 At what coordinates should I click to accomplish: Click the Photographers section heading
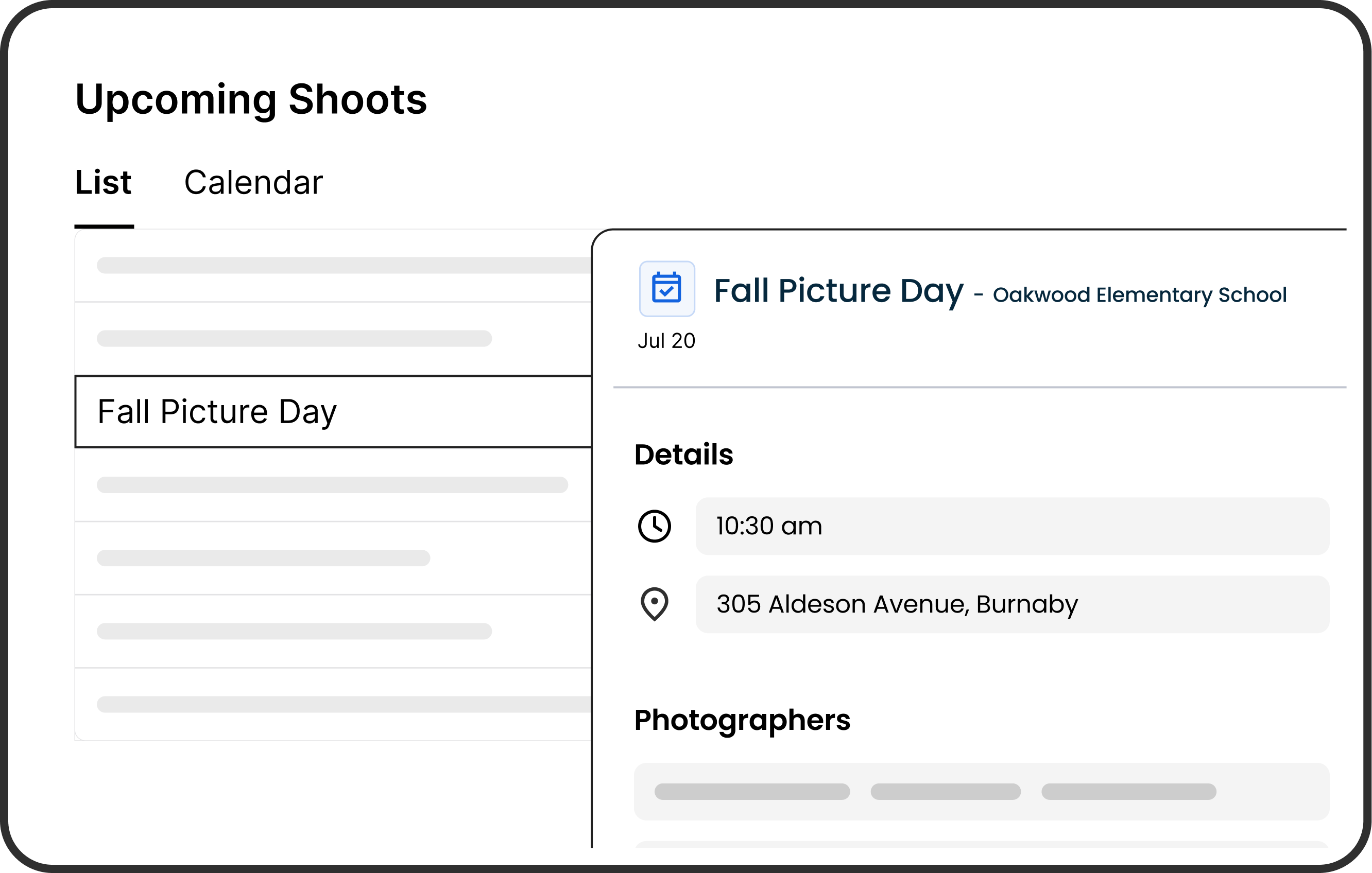(x=742, y=721)
